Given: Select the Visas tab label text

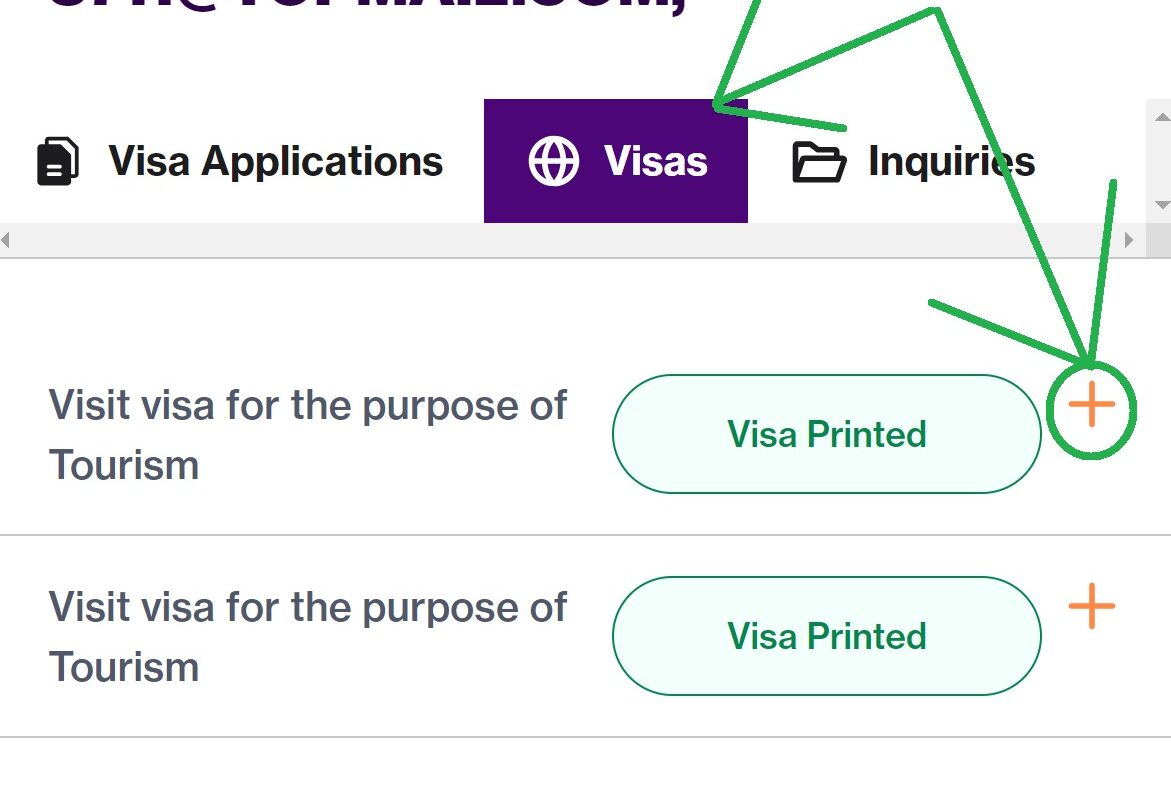Looking at the screenshot, I should pos(656,161).
